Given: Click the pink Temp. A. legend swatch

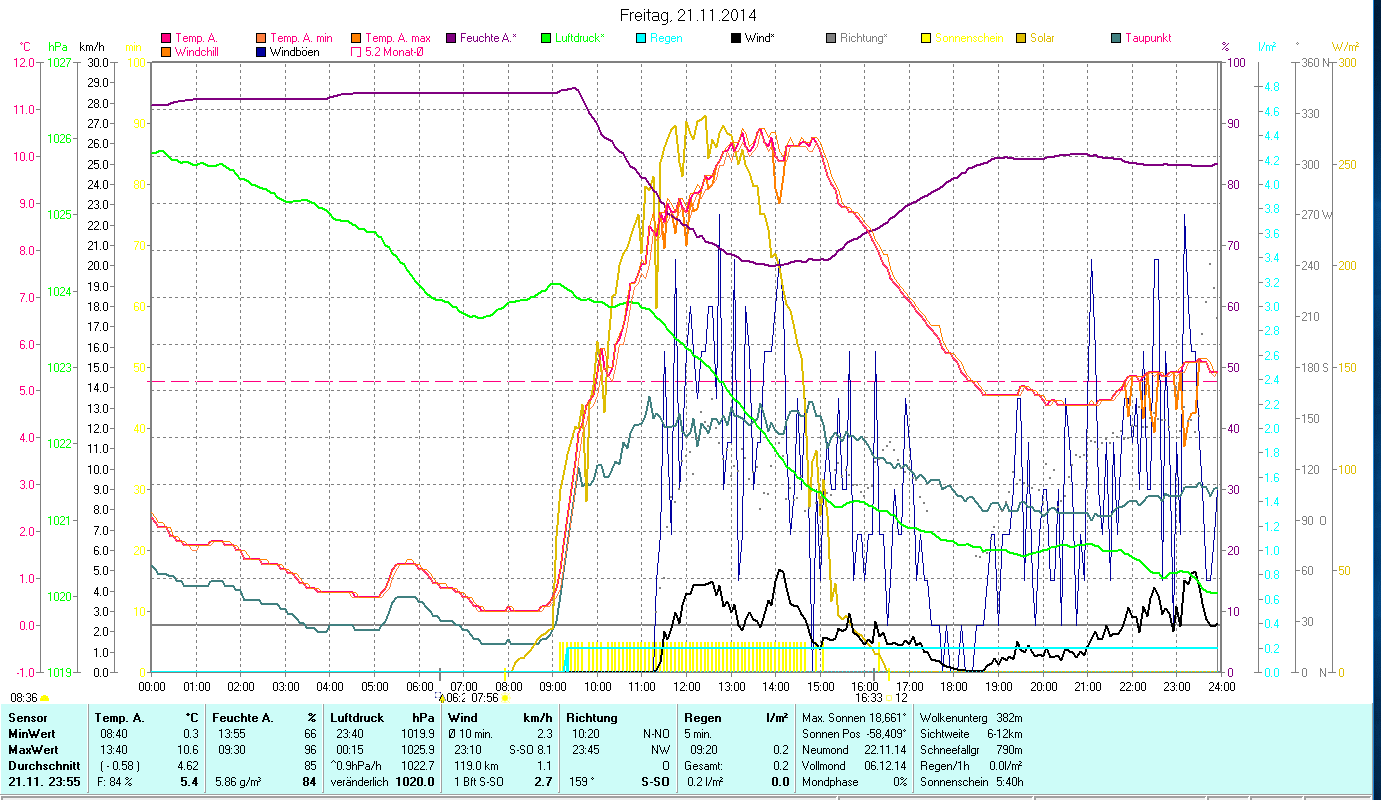Looking at the screenshot, I should click(x=166, y=38).
